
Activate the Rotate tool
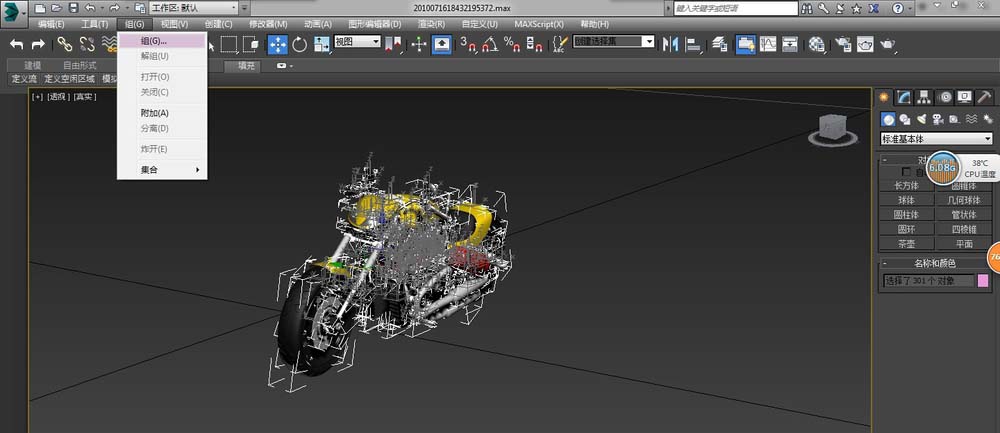coord(299,44)
